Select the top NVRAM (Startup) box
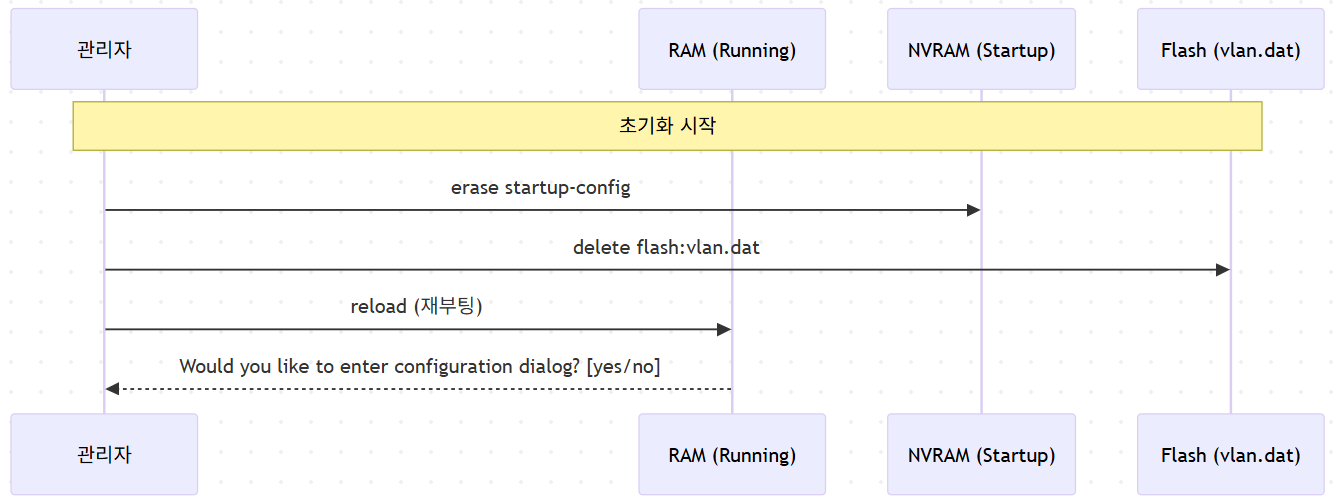The height and width of the screenshot is (503, 1337). pos(981,49)
